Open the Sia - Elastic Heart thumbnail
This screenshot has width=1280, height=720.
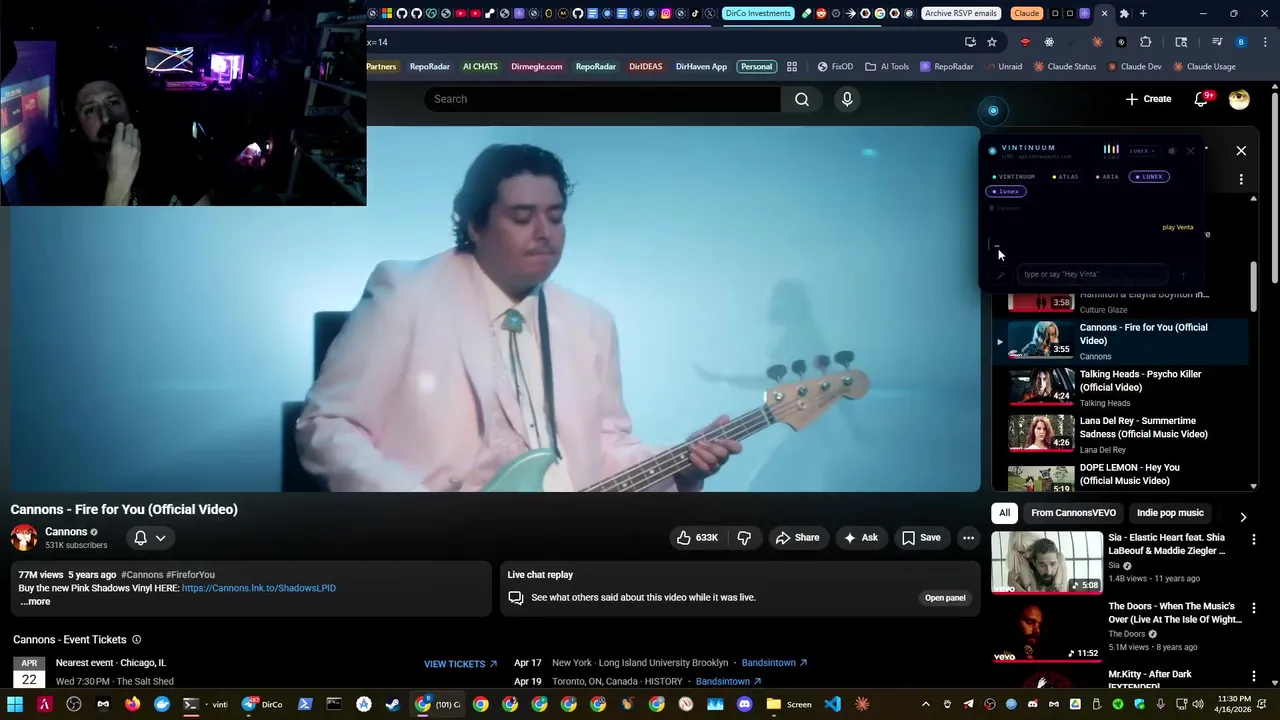1047,562
